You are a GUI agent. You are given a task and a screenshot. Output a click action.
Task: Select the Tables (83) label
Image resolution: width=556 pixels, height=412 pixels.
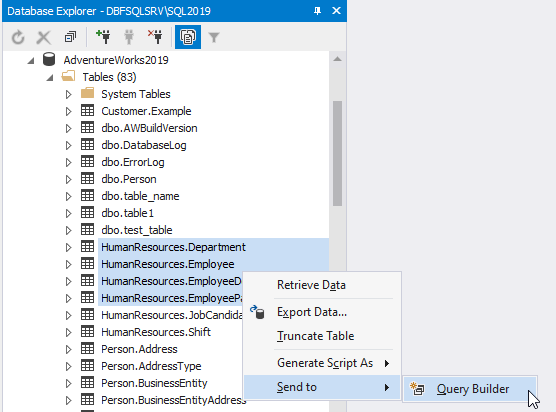pyautogui.click(x=109, y=77)
